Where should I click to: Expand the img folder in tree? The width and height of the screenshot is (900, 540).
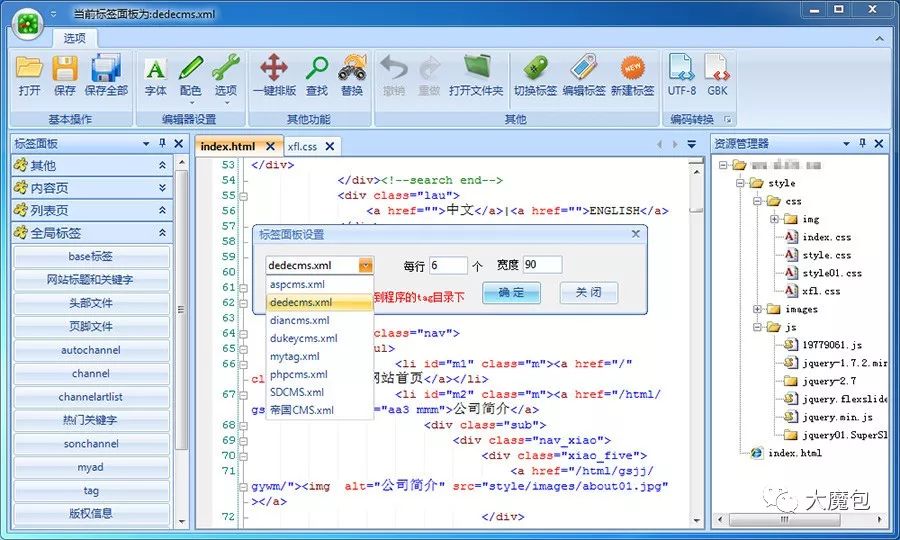point(774,219)
